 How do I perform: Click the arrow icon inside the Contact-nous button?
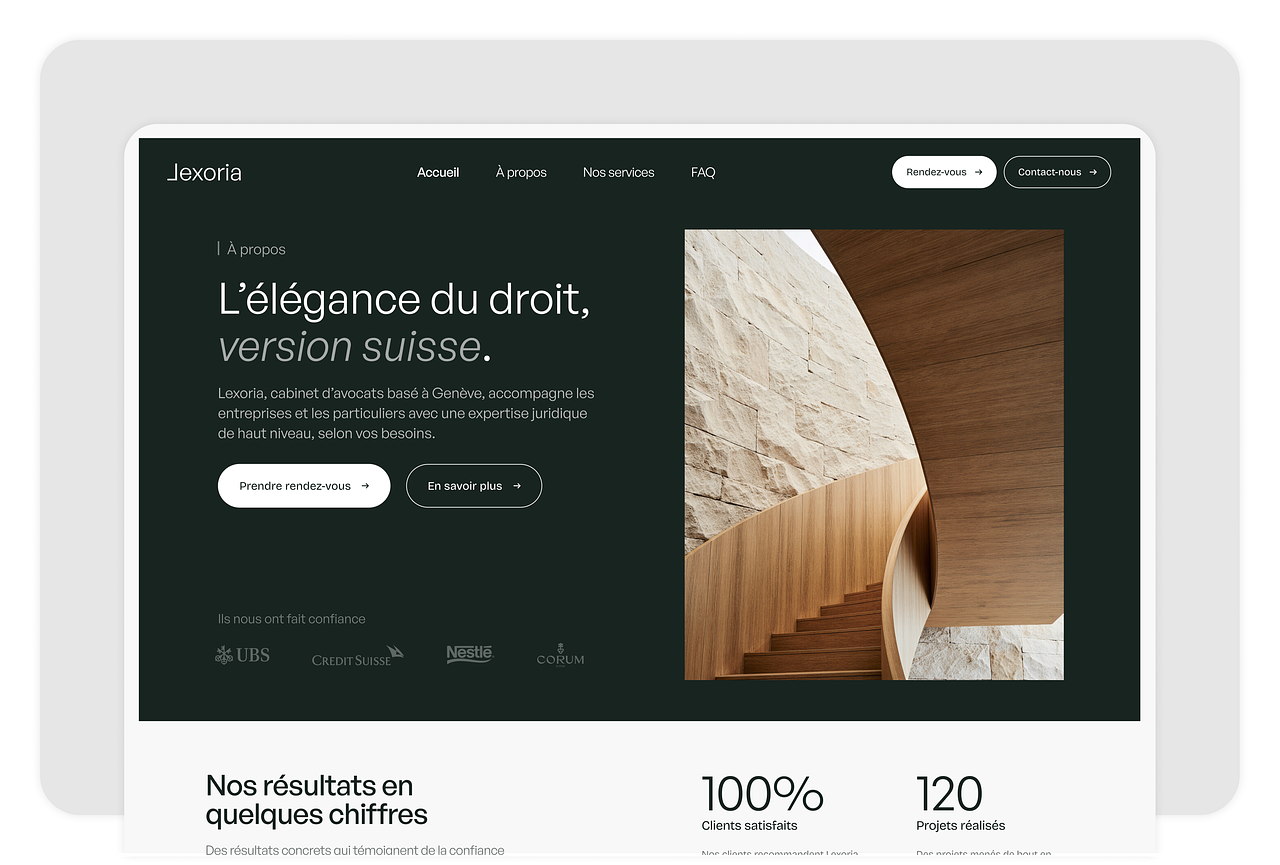pyautogui.click(x=1093, y=172)
